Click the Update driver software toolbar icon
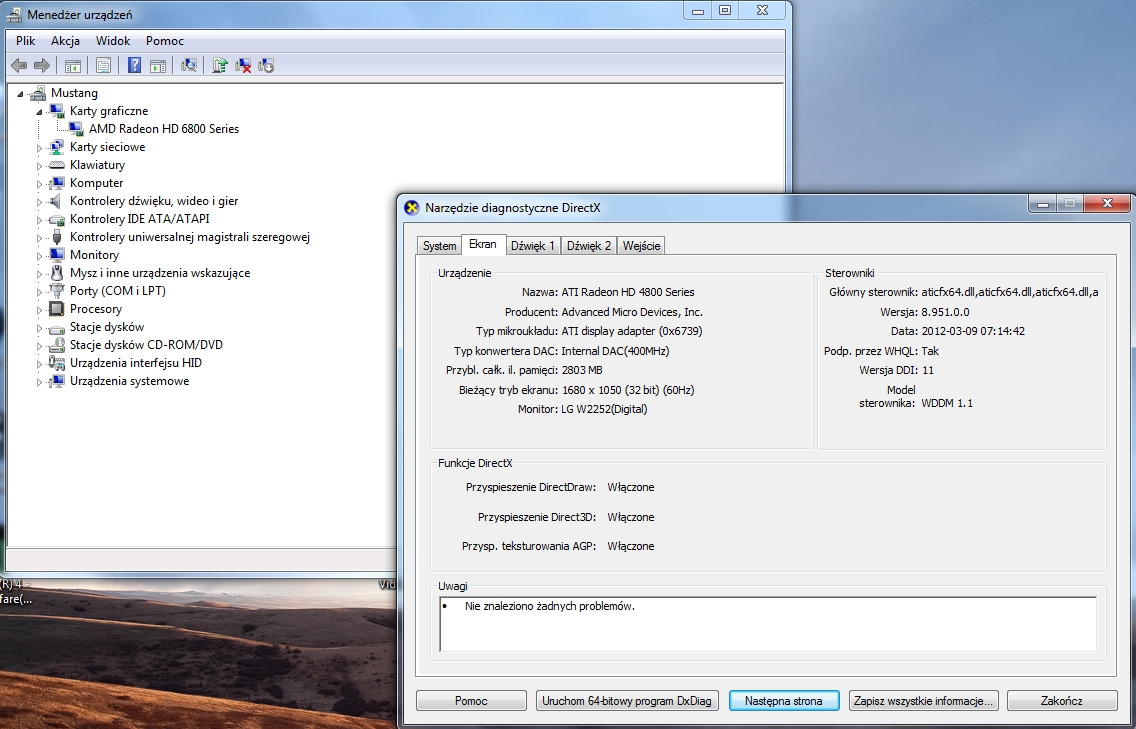 [x=220, y=66]
